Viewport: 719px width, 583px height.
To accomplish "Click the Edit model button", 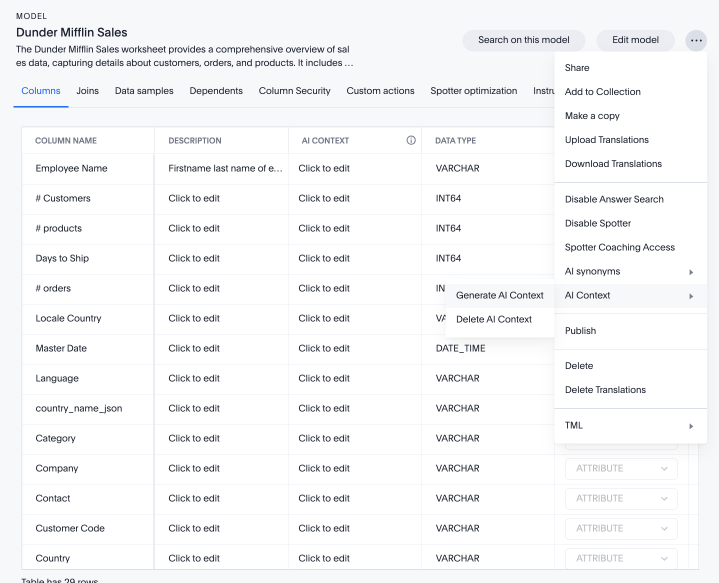I will tap(635, 40).
